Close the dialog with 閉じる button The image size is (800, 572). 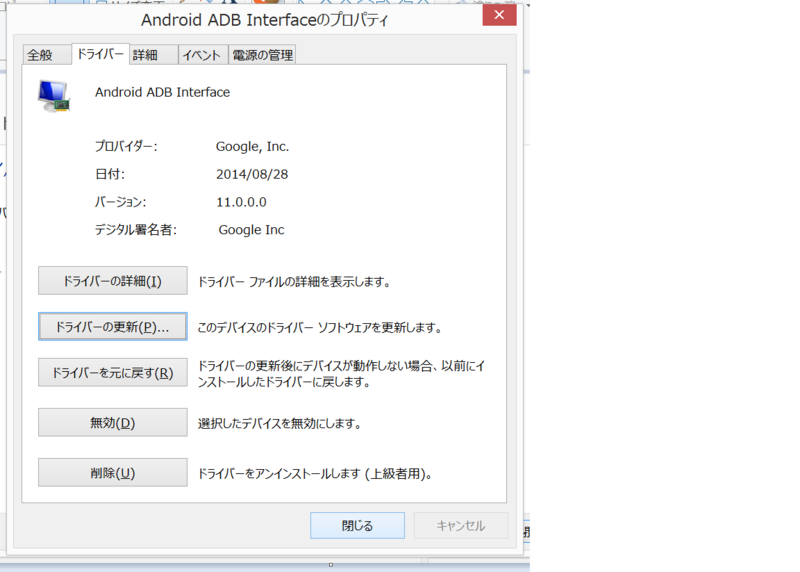pos(357,526)
